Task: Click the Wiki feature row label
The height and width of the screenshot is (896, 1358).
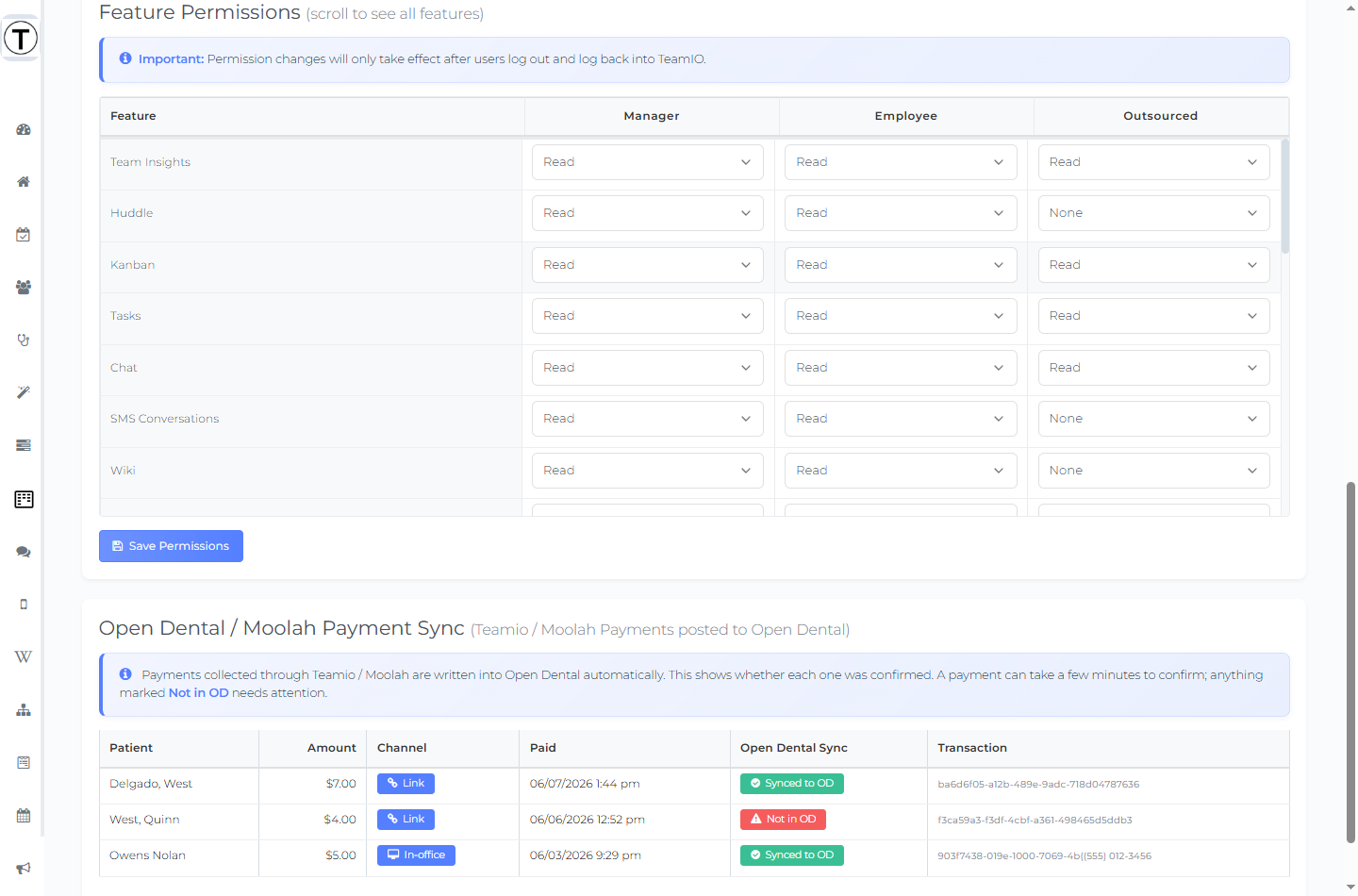Action: point(123,471)
